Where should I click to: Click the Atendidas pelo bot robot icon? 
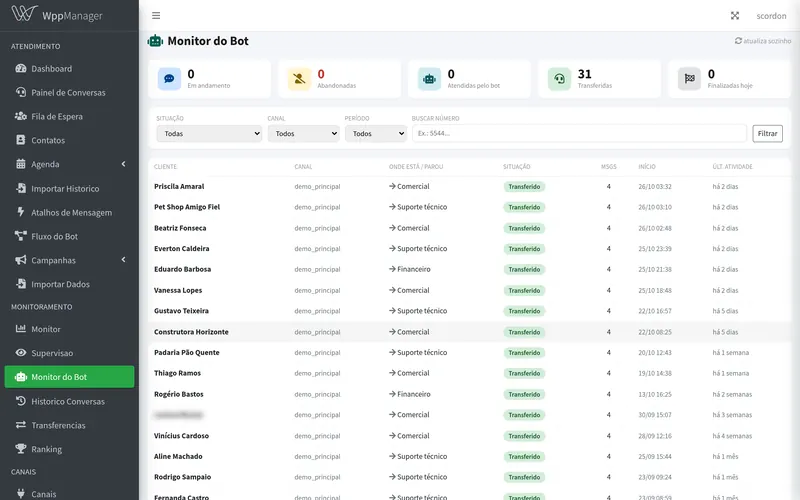click(x=430, y=79)
